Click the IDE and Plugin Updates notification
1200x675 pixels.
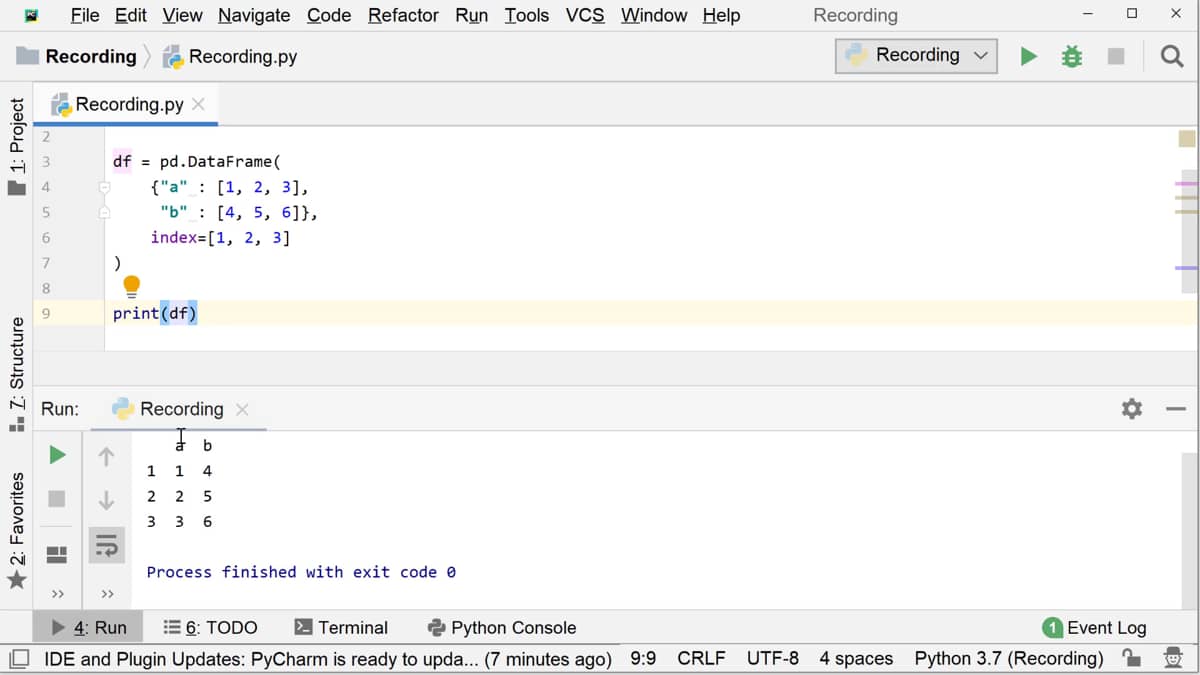coord(328,658)
